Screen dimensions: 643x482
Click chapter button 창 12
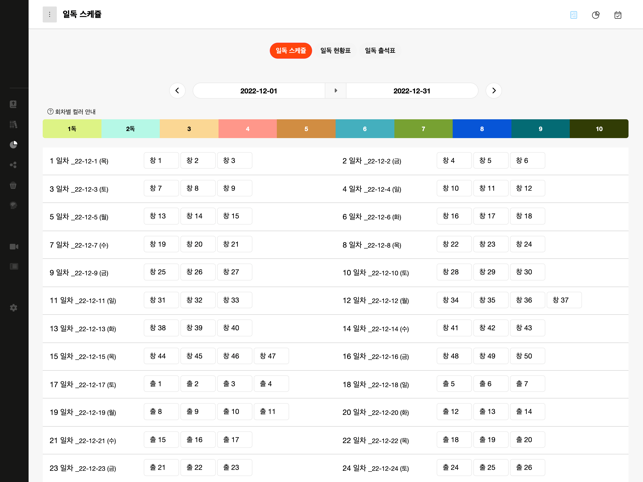tap(527, 188)
